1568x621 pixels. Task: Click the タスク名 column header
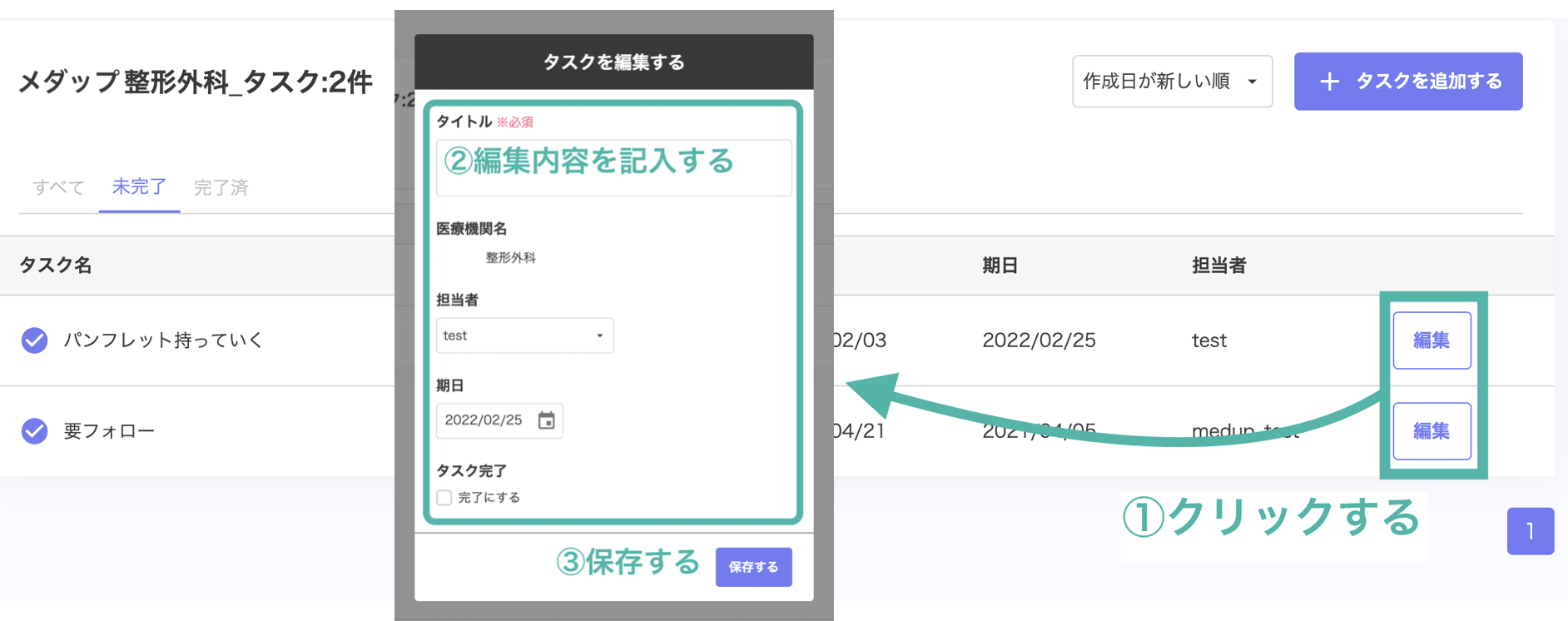point(56,266)
